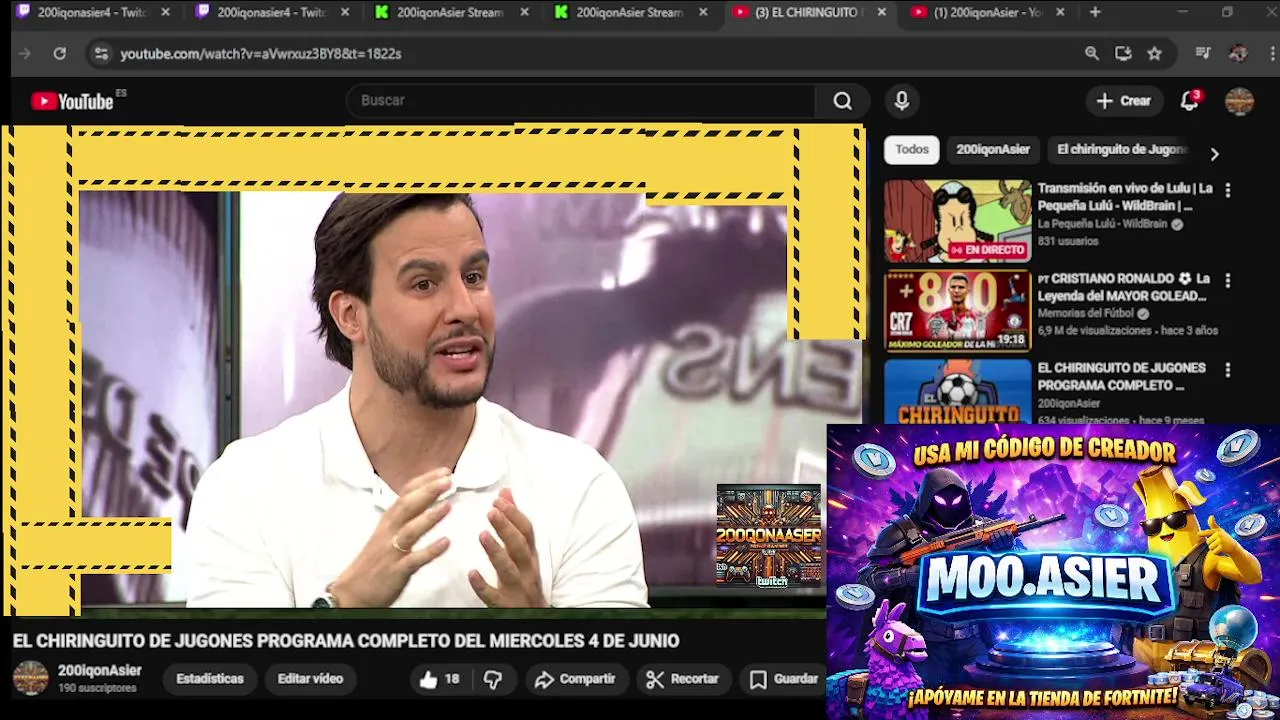1280x720 pixels.
Task: Like the video with thumbs-up
Action: coord(439,679)
